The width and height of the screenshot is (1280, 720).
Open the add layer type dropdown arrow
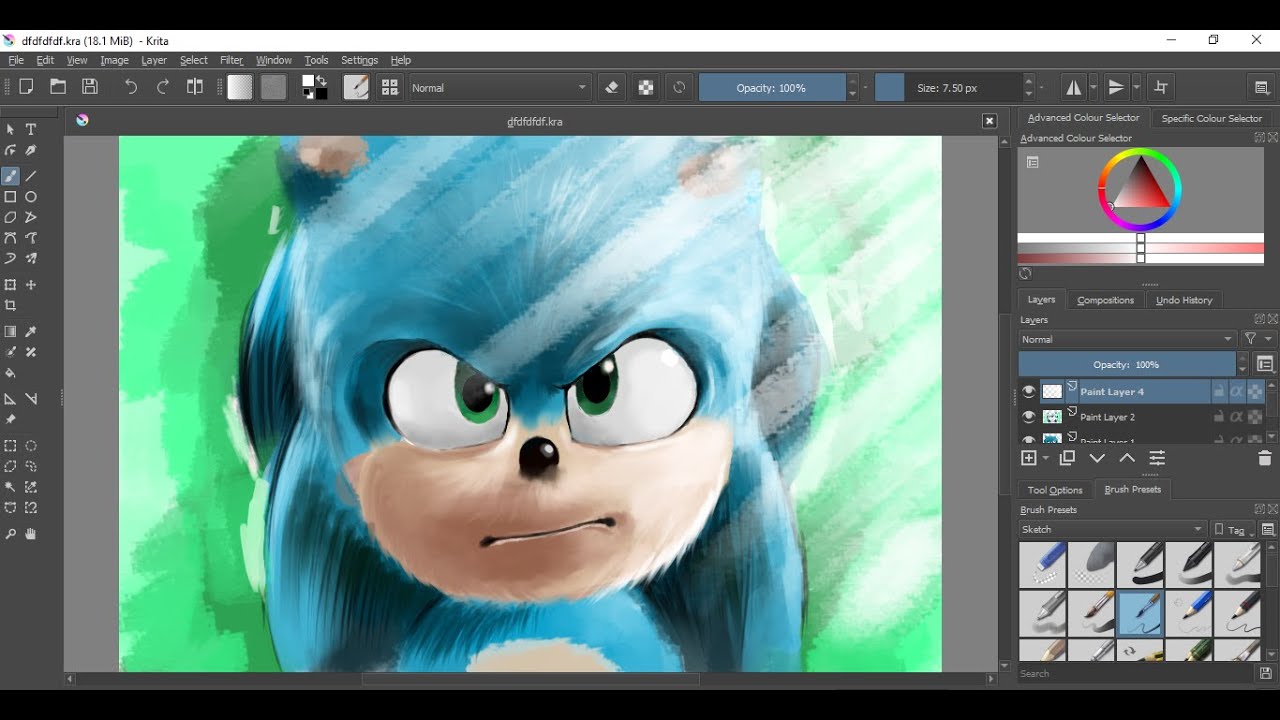pos(1046,458)
